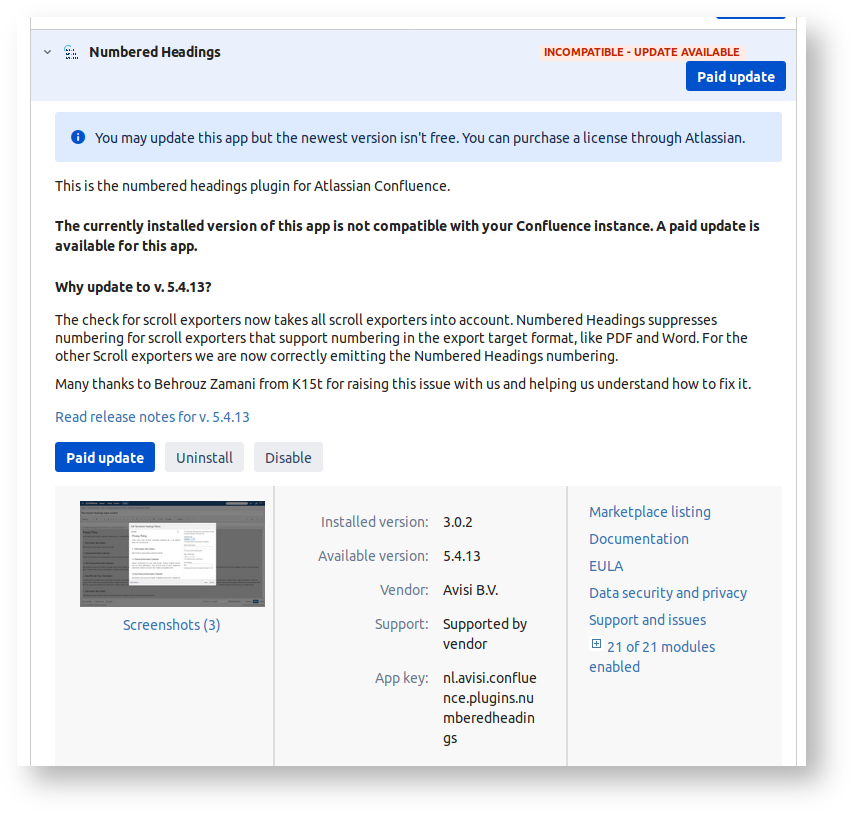
Task: Open Data security and privacy
Action: click(x=667, y=593)
